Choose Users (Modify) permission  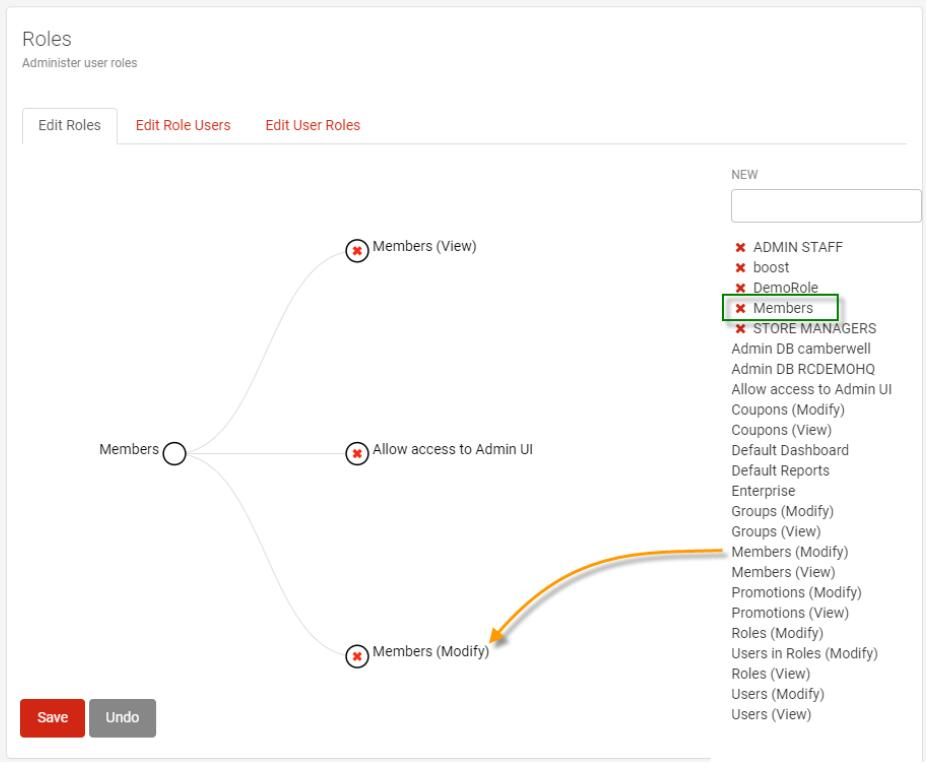click(777, 695)
